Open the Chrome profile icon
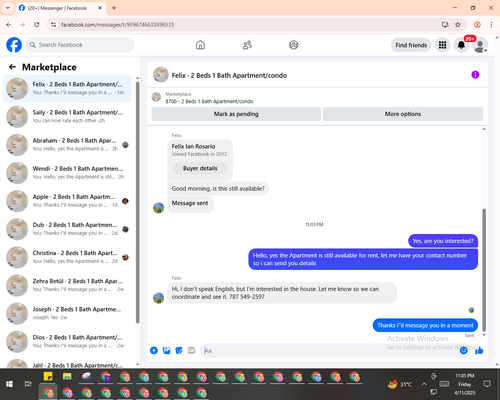Screen dimensions: 500x400 pos(477,25)
